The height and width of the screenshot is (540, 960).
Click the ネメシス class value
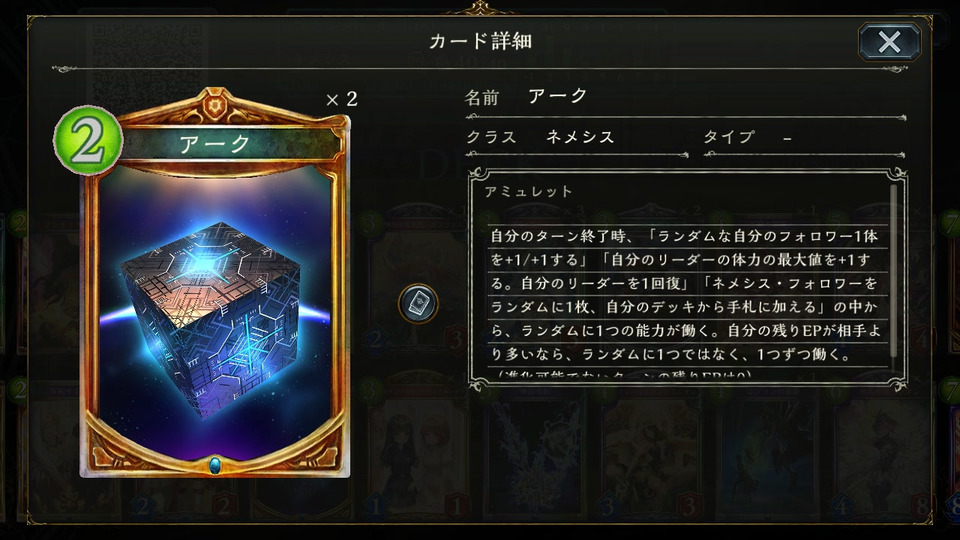(x=580, y=137)
